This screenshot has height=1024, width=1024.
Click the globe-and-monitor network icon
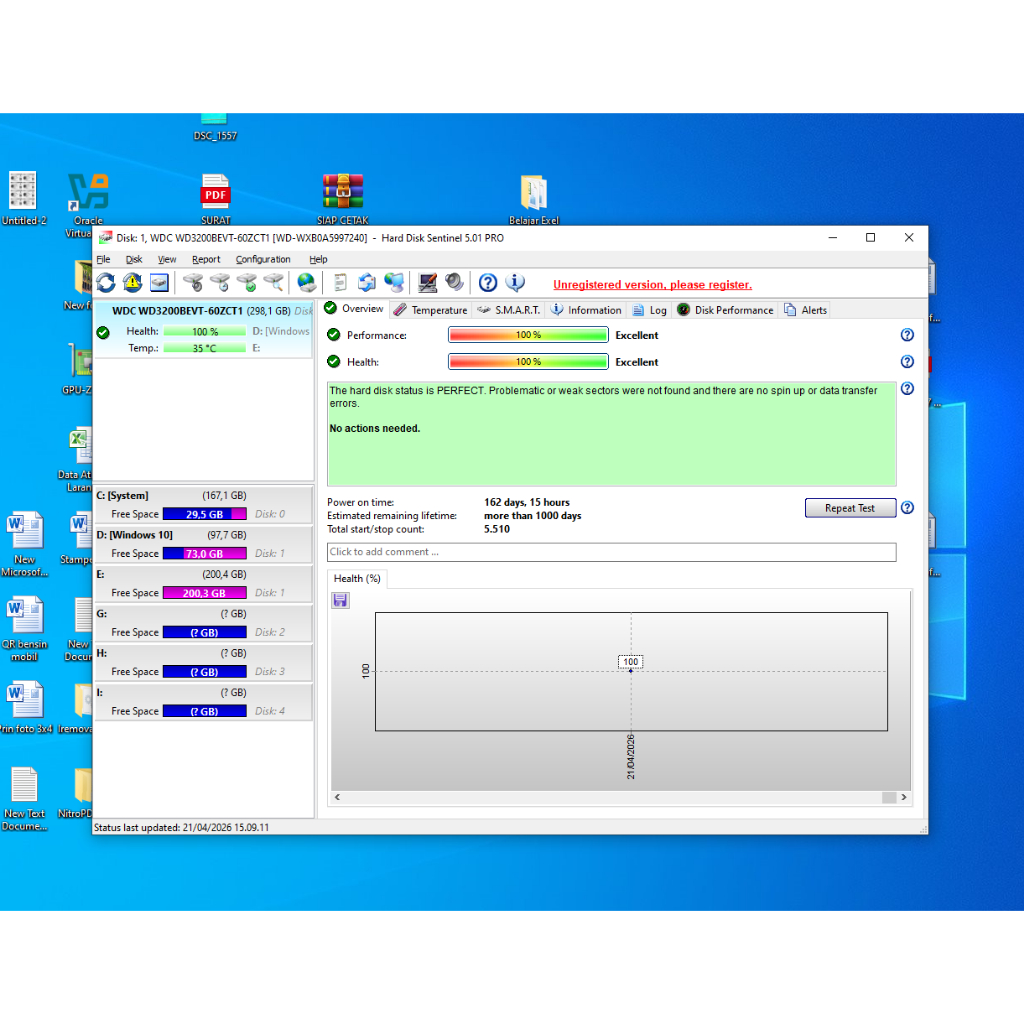394,283
